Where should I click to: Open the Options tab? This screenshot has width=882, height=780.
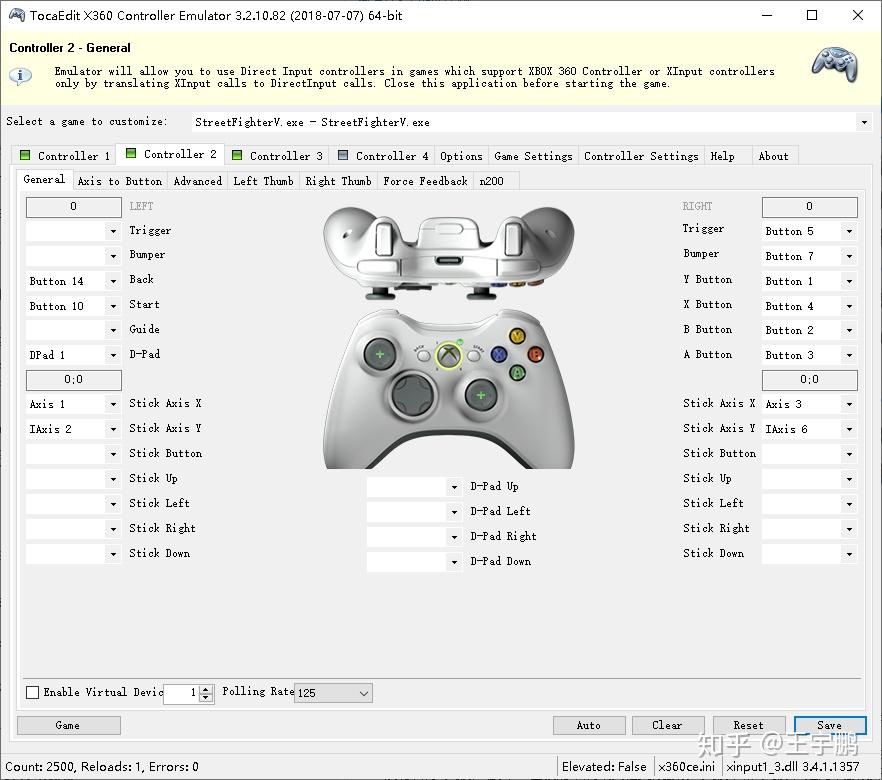pyautogui.click(x=461, y=156)
